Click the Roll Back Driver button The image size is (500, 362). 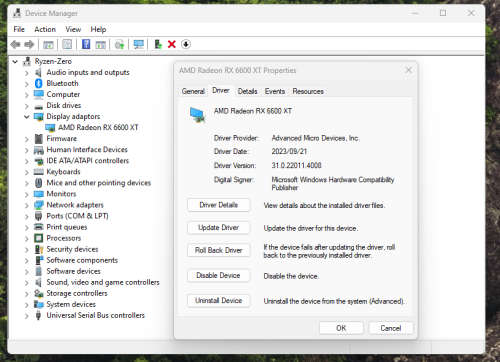click(218, 250)
